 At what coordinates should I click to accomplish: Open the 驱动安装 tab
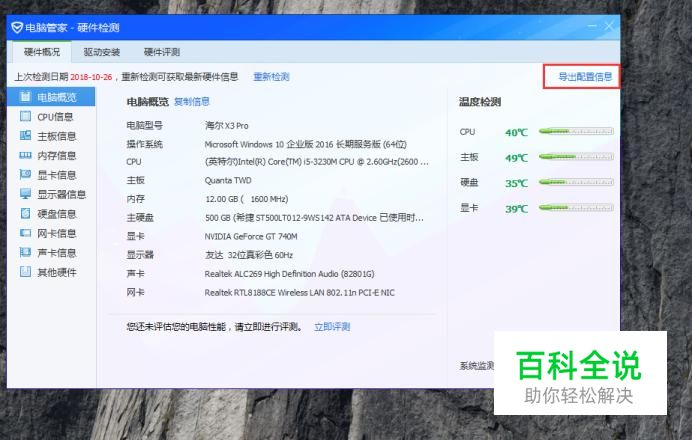point(102,52)
